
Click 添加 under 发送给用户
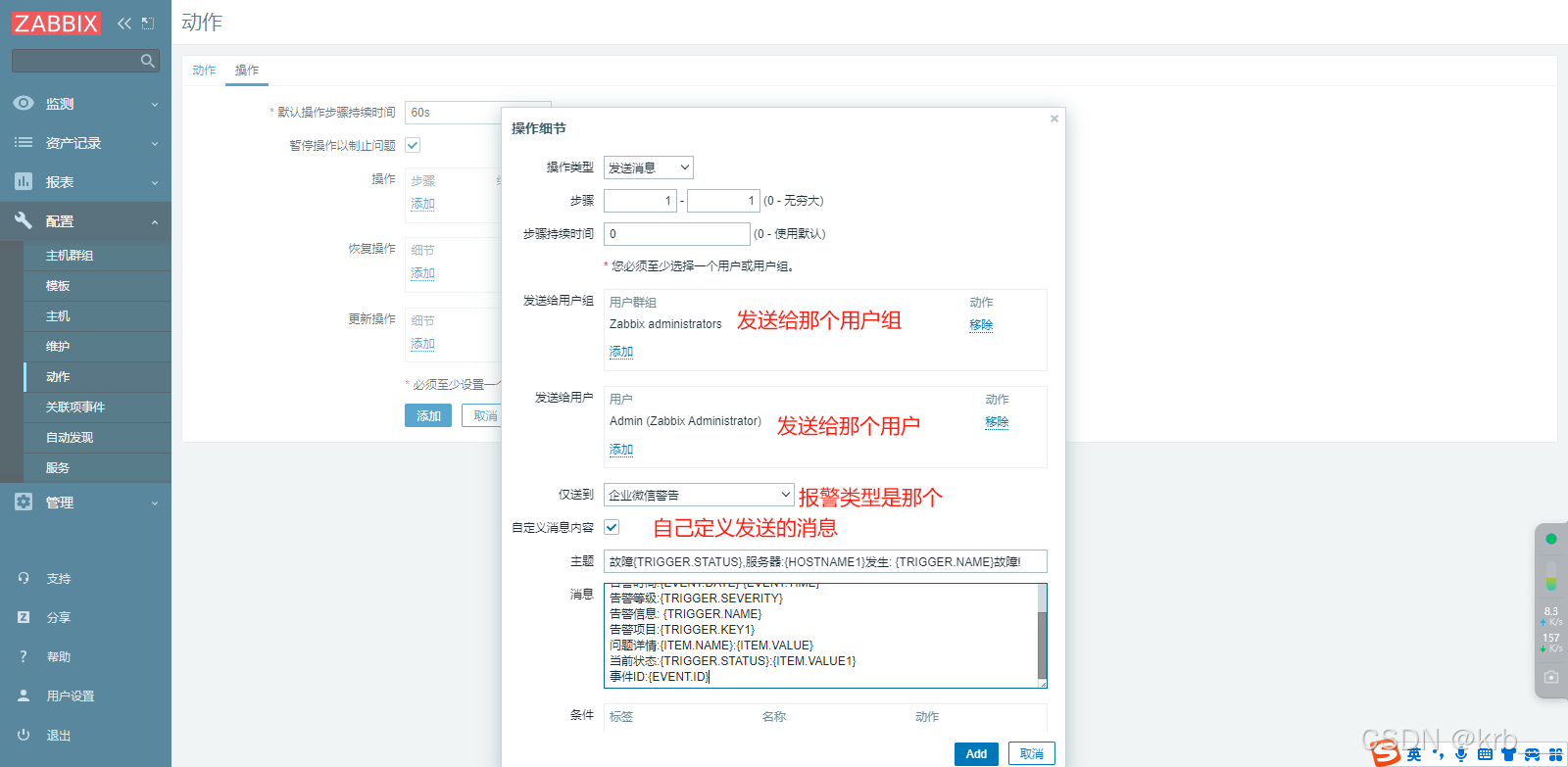[x=621, y=449]
